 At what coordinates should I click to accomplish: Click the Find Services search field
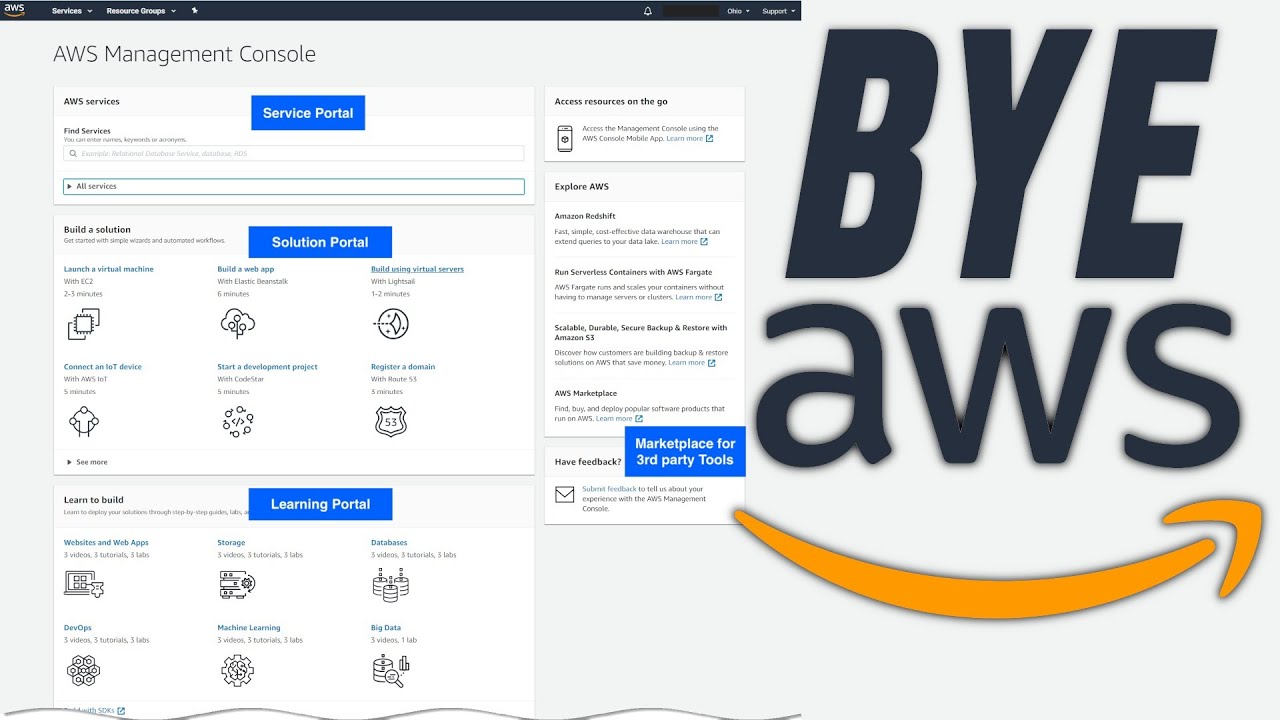pos(294,154)
